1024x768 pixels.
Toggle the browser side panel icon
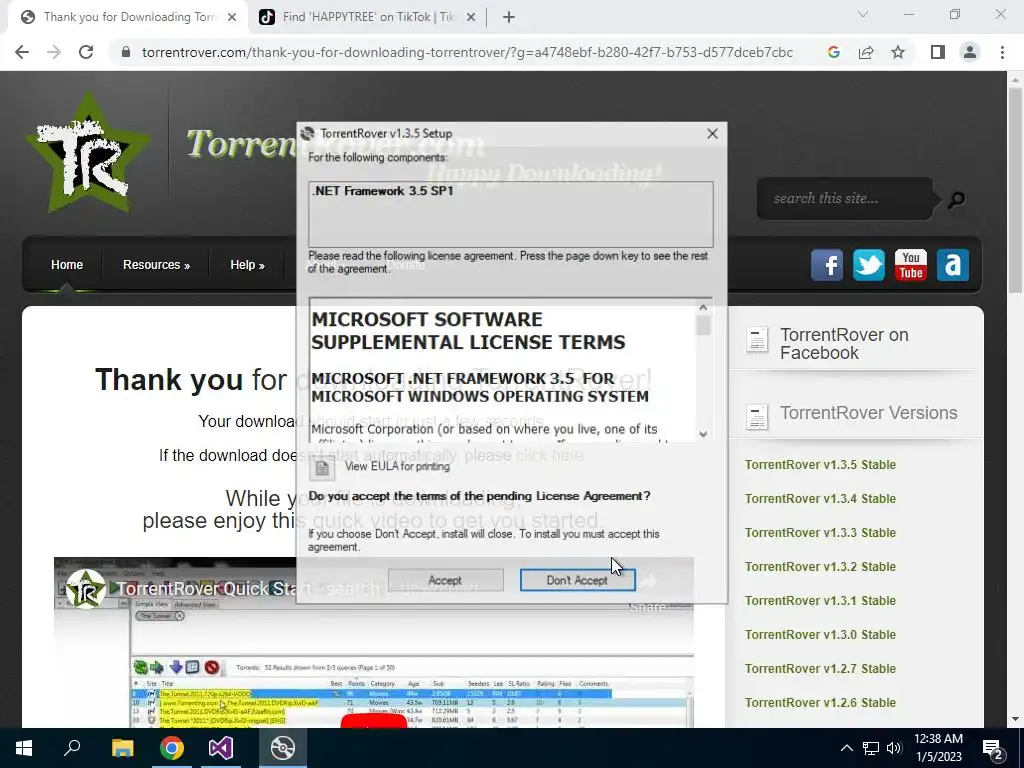click(x=938, y=52)
